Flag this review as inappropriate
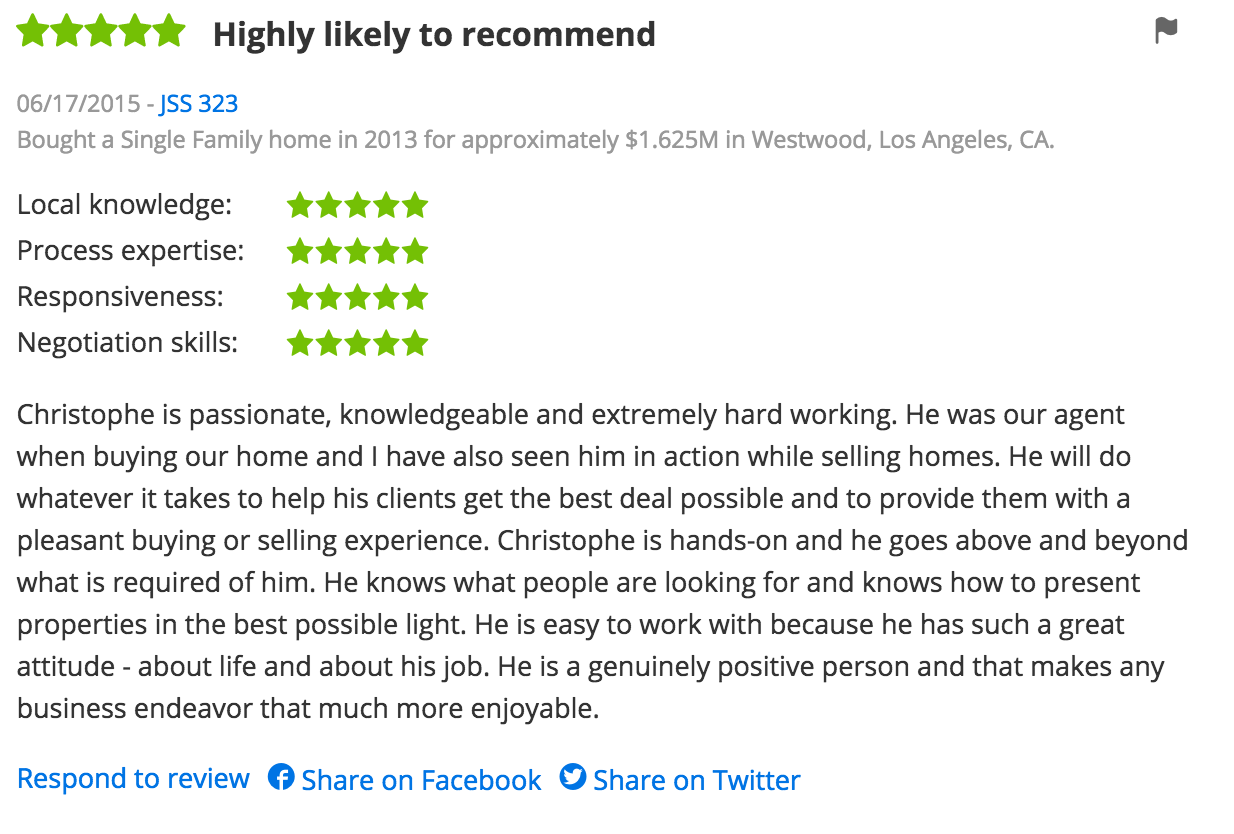The image size is (1234, 834). (x=1166, y=31)
